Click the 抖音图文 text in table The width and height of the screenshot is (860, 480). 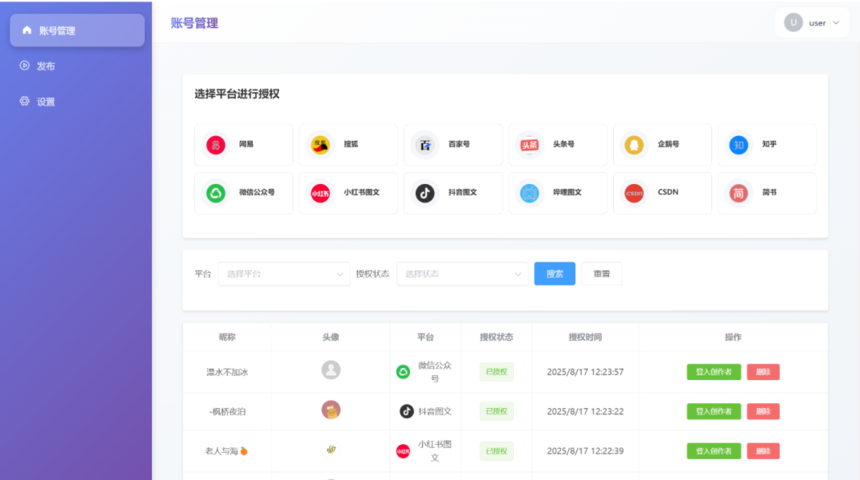coord(435,411)
